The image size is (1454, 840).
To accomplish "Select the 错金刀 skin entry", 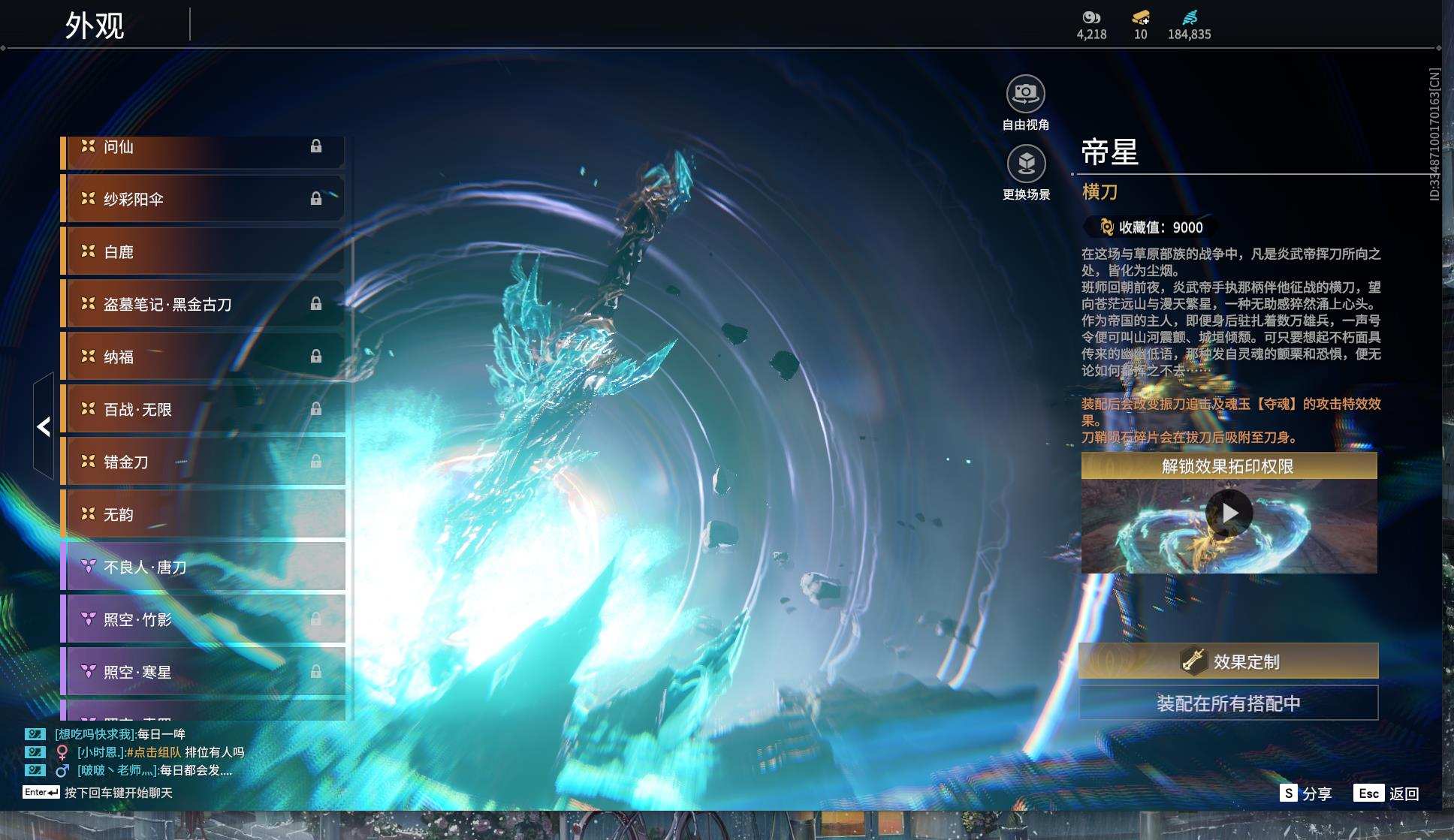I will (203, 461).
